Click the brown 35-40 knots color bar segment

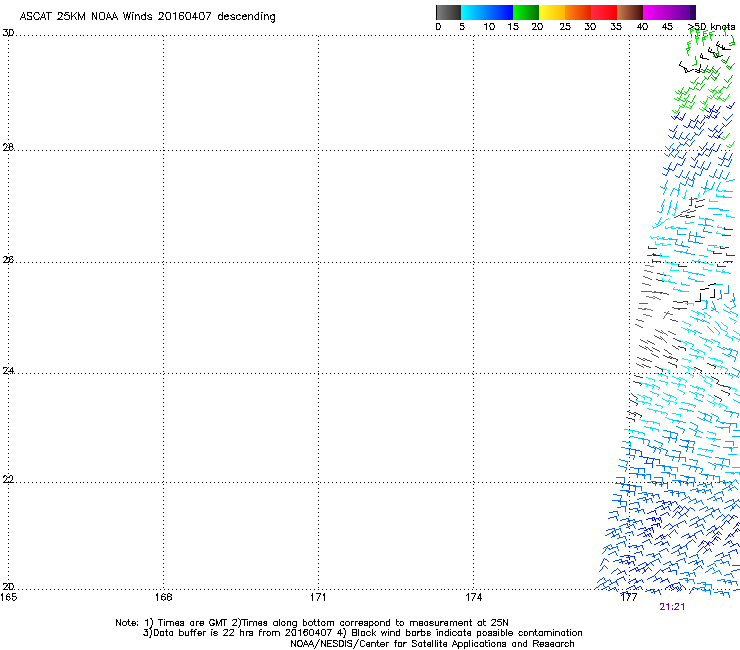tap(630, 12)
